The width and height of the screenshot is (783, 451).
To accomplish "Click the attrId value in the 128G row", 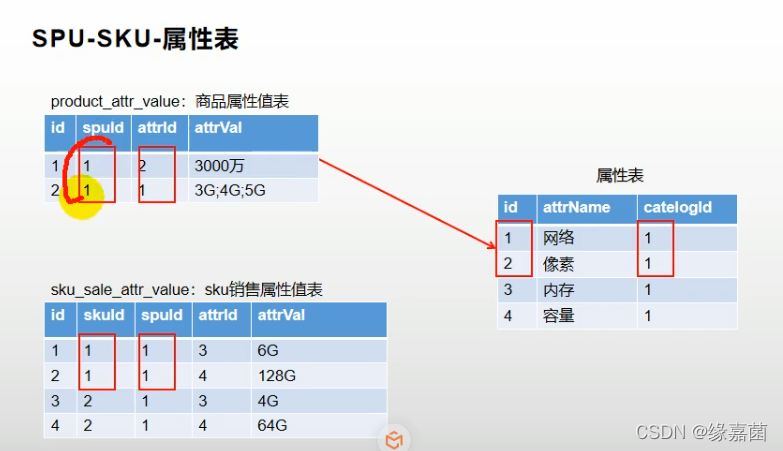I will click(x=203, y=376).
